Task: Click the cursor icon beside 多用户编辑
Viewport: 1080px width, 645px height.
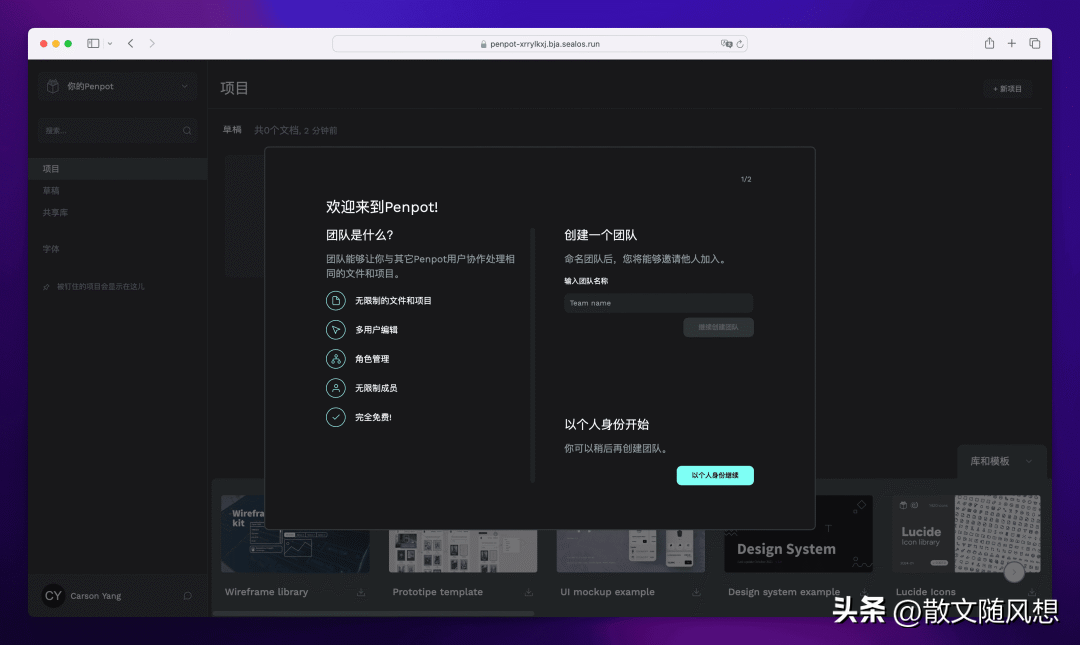Action: (335, 329)
